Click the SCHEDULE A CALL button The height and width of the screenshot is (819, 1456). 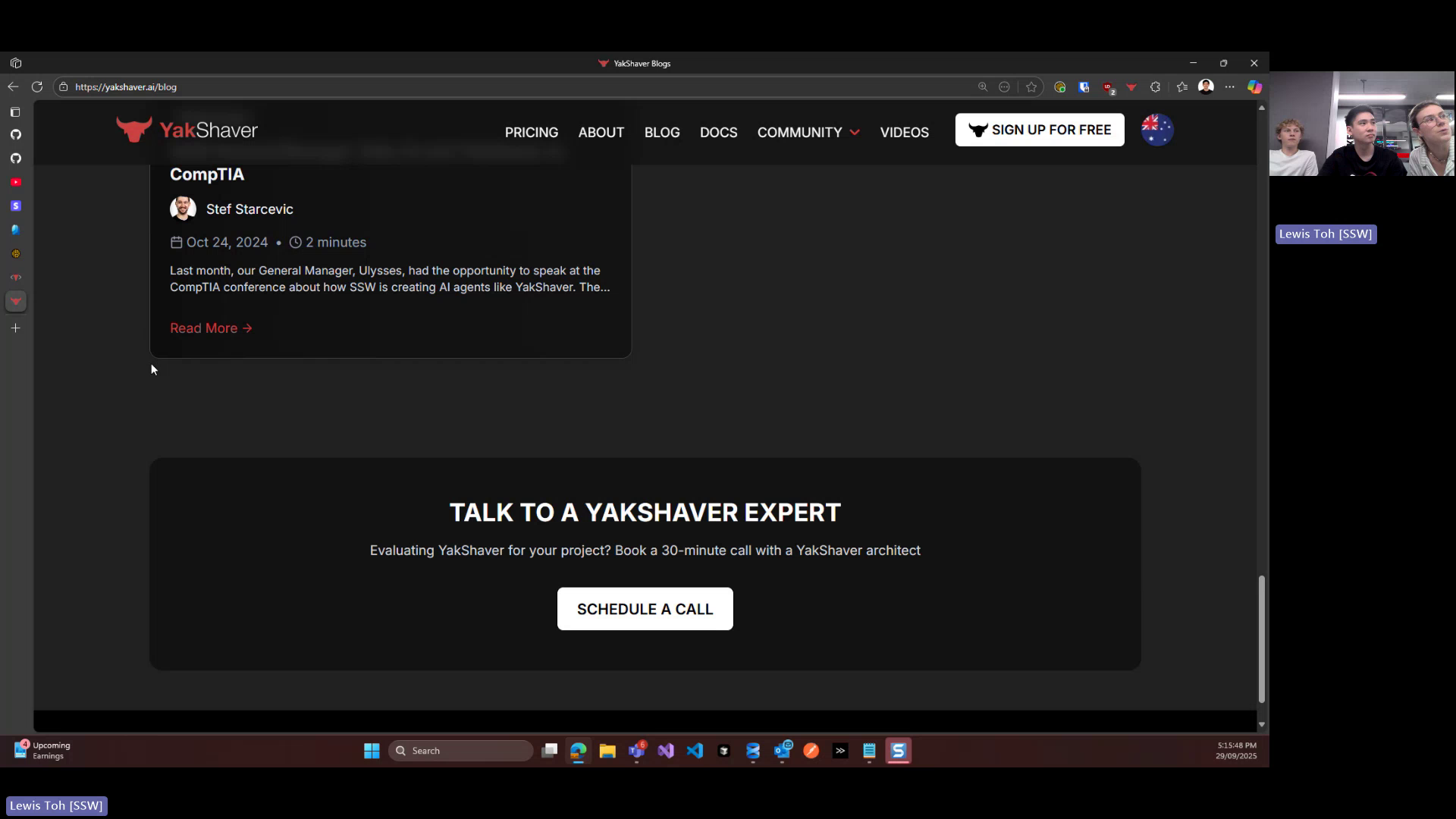point(645,608)
